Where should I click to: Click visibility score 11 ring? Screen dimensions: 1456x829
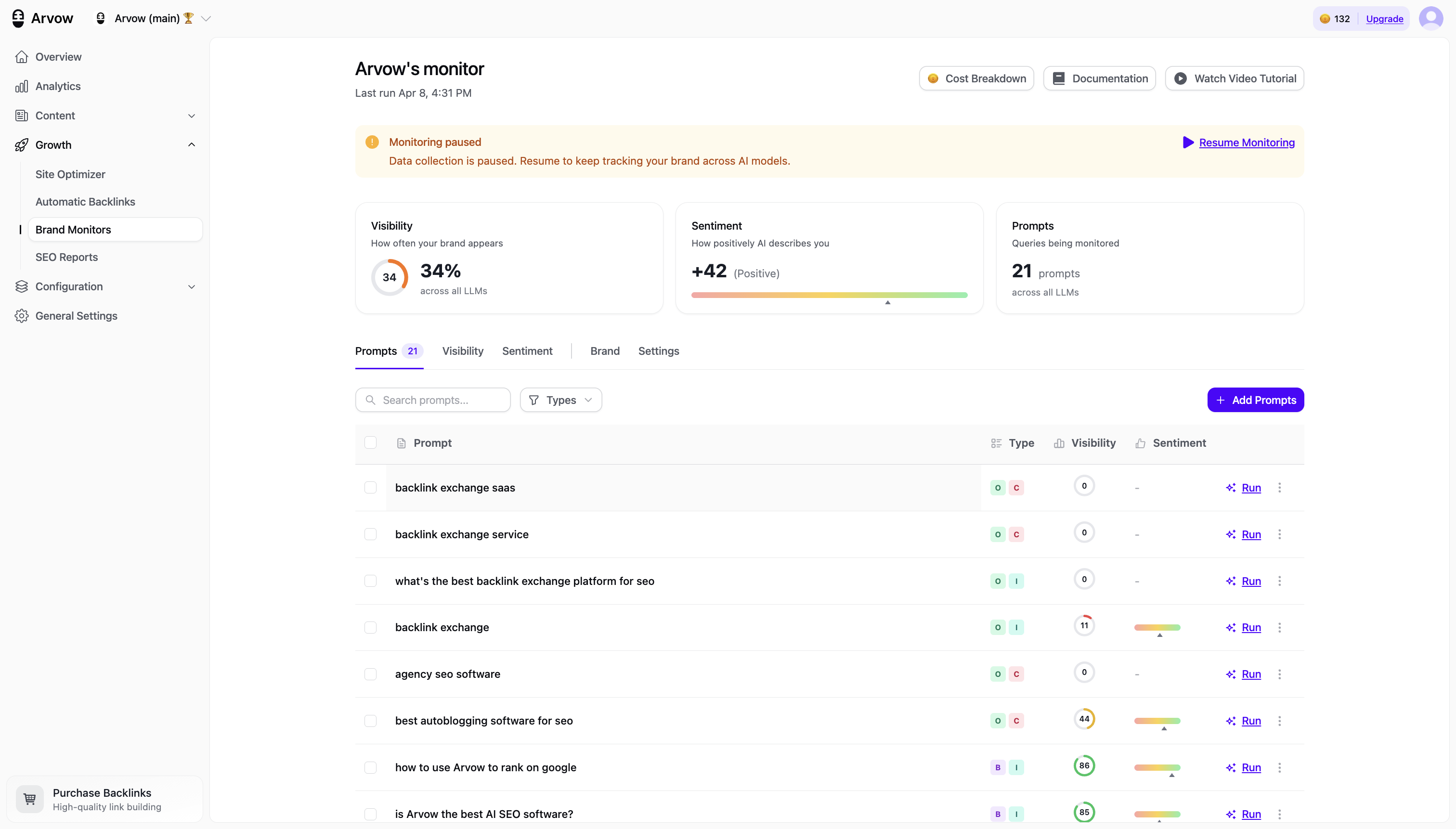point(1084,626)
